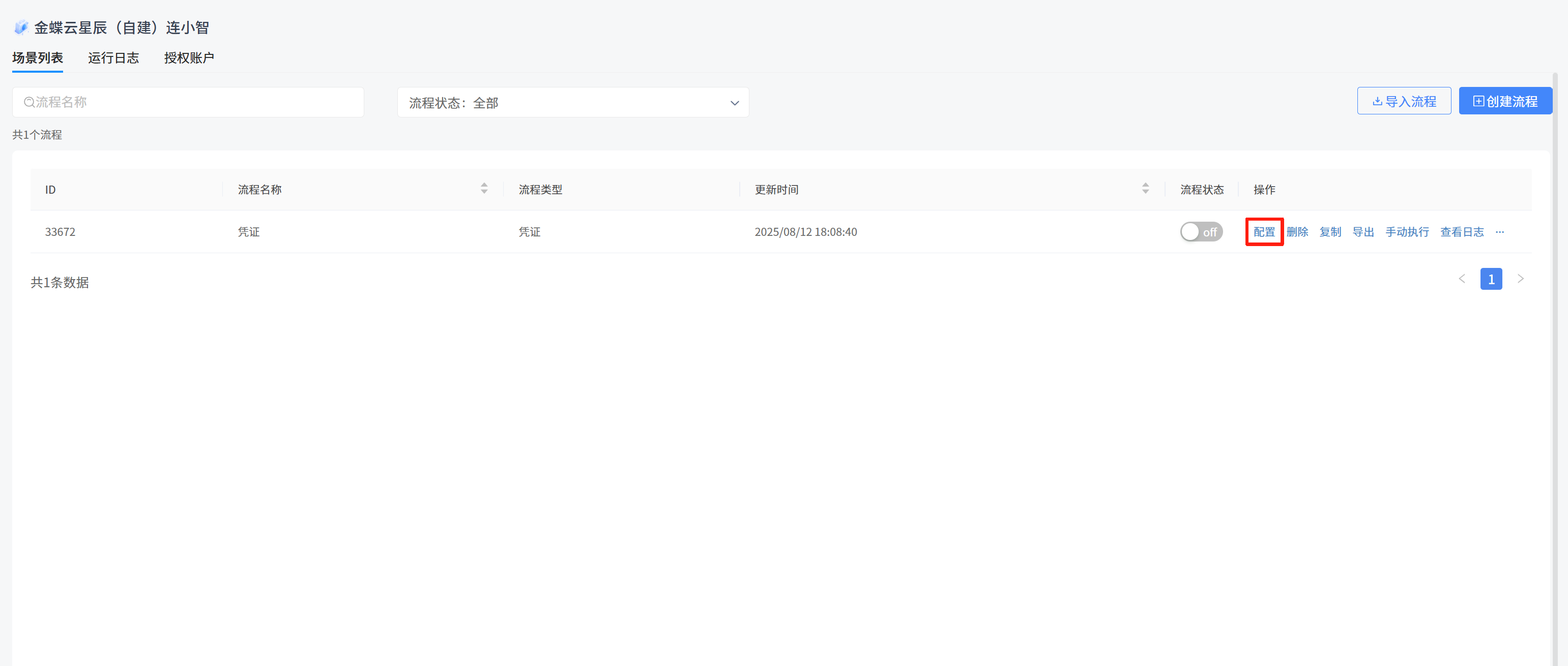The height and width of the screenshot is (666, 1568).
Task: Go to next page arrow
Action: pyautogui.click(x=1520, y=279)
